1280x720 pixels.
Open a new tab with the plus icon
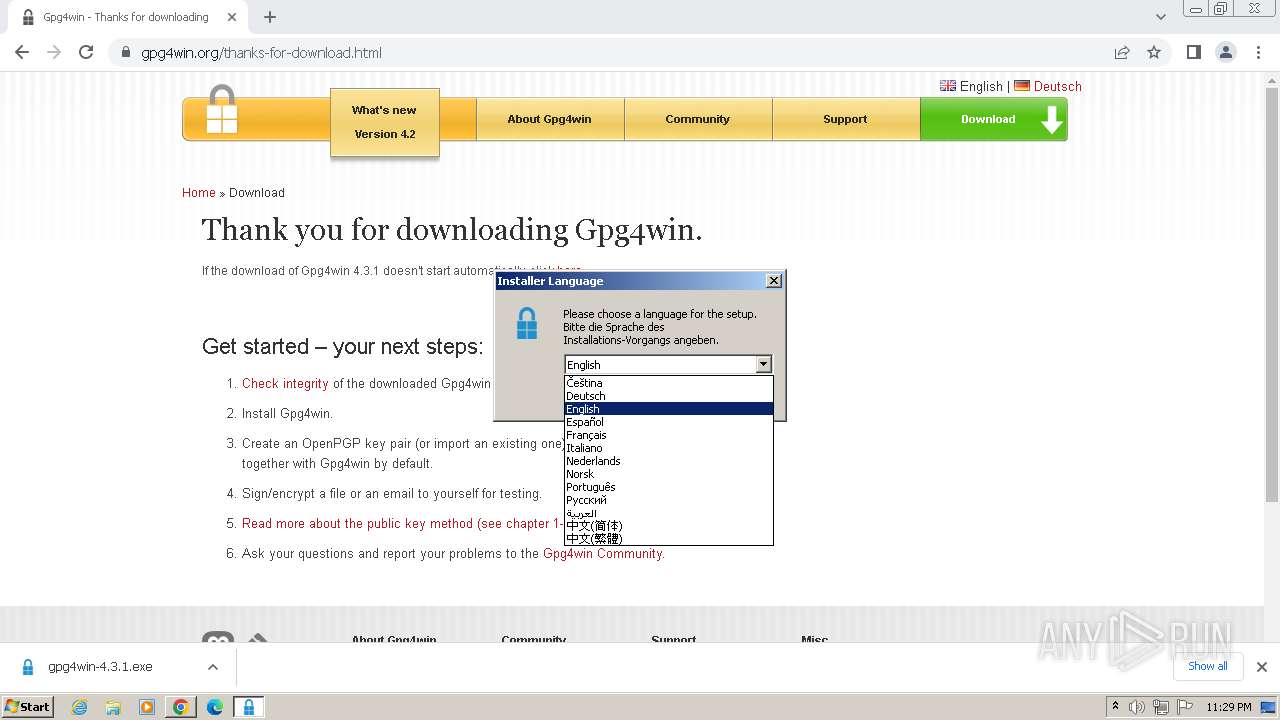click(x=270, y=17)
